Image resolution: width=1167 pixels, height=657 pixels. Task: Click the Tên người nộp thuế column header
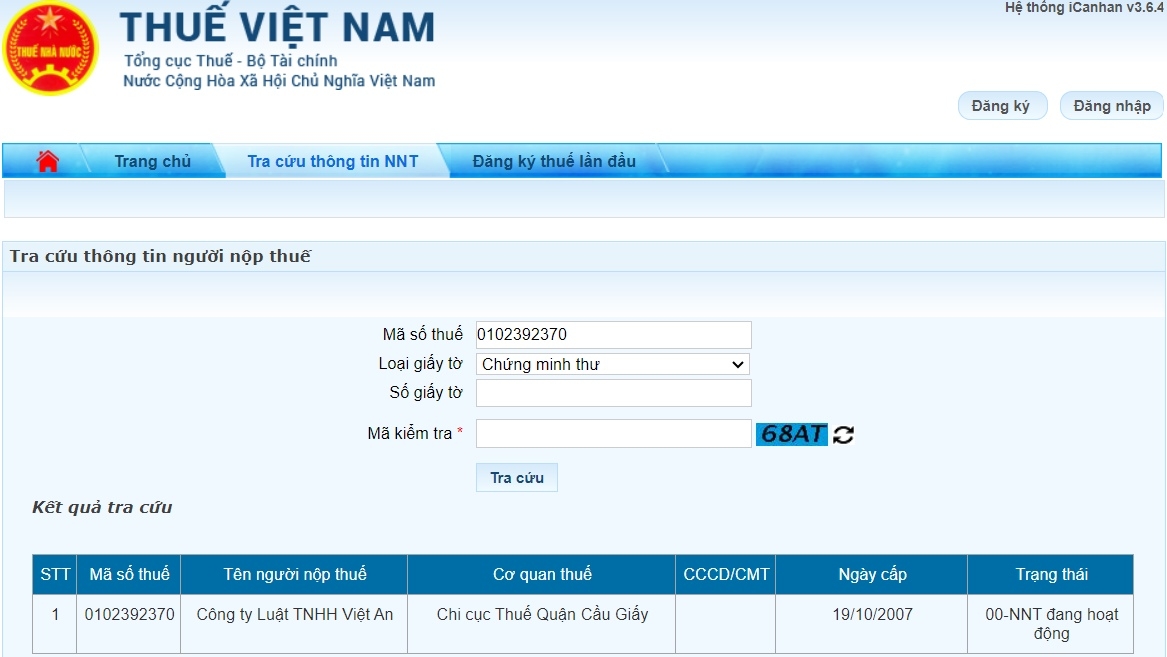click(295, 574)
